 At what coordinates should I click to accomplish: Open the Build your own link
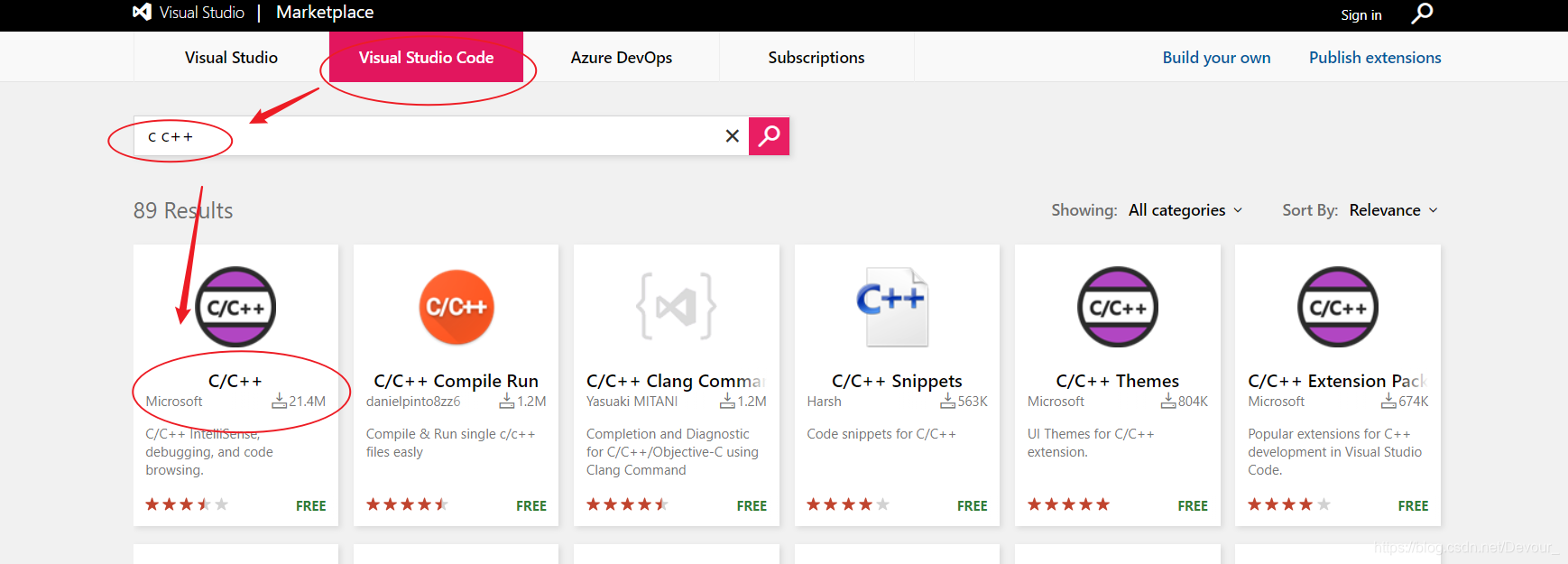(x=1216, y=57)
